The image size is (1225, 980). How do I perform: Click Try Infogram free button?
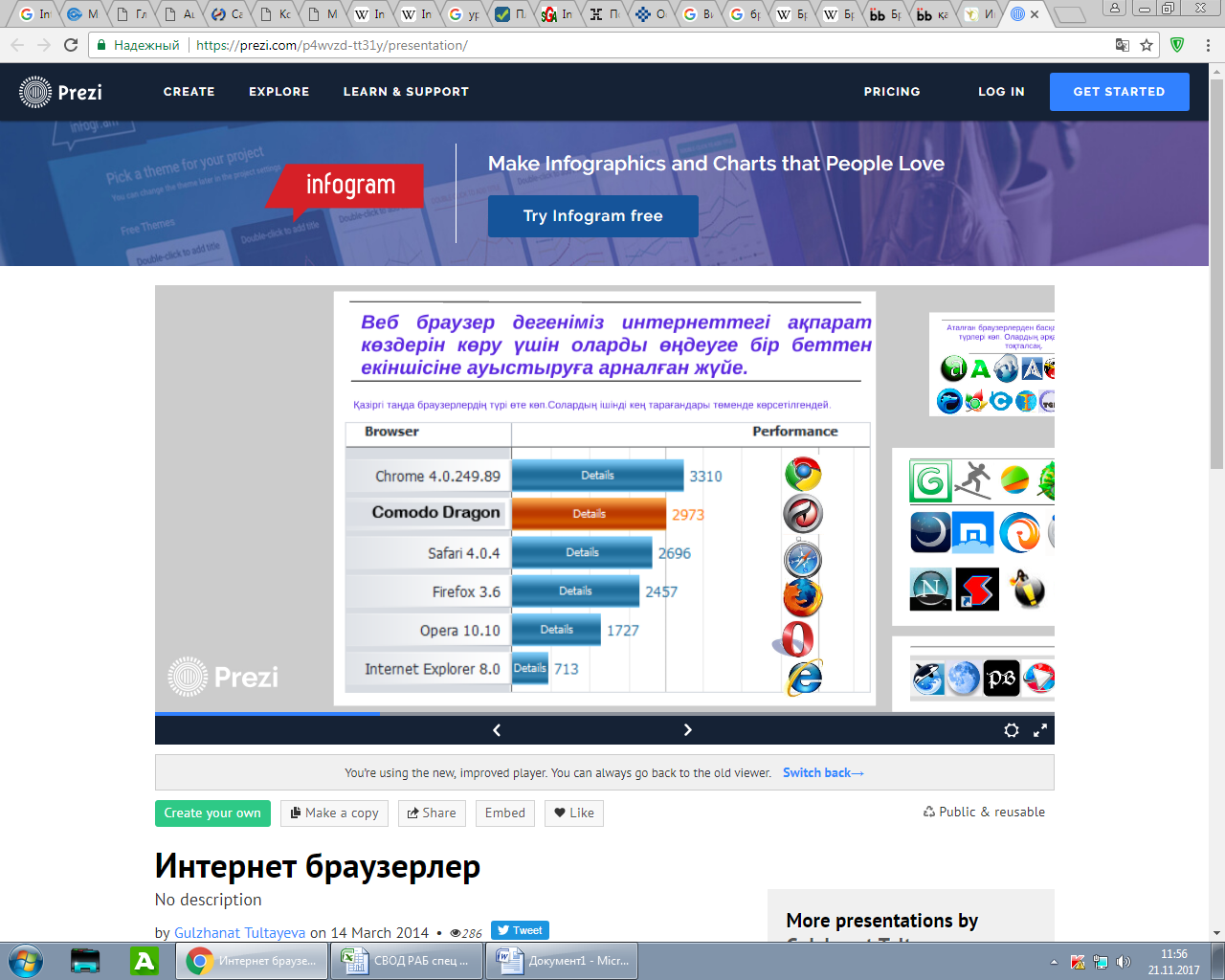(593, 216)
